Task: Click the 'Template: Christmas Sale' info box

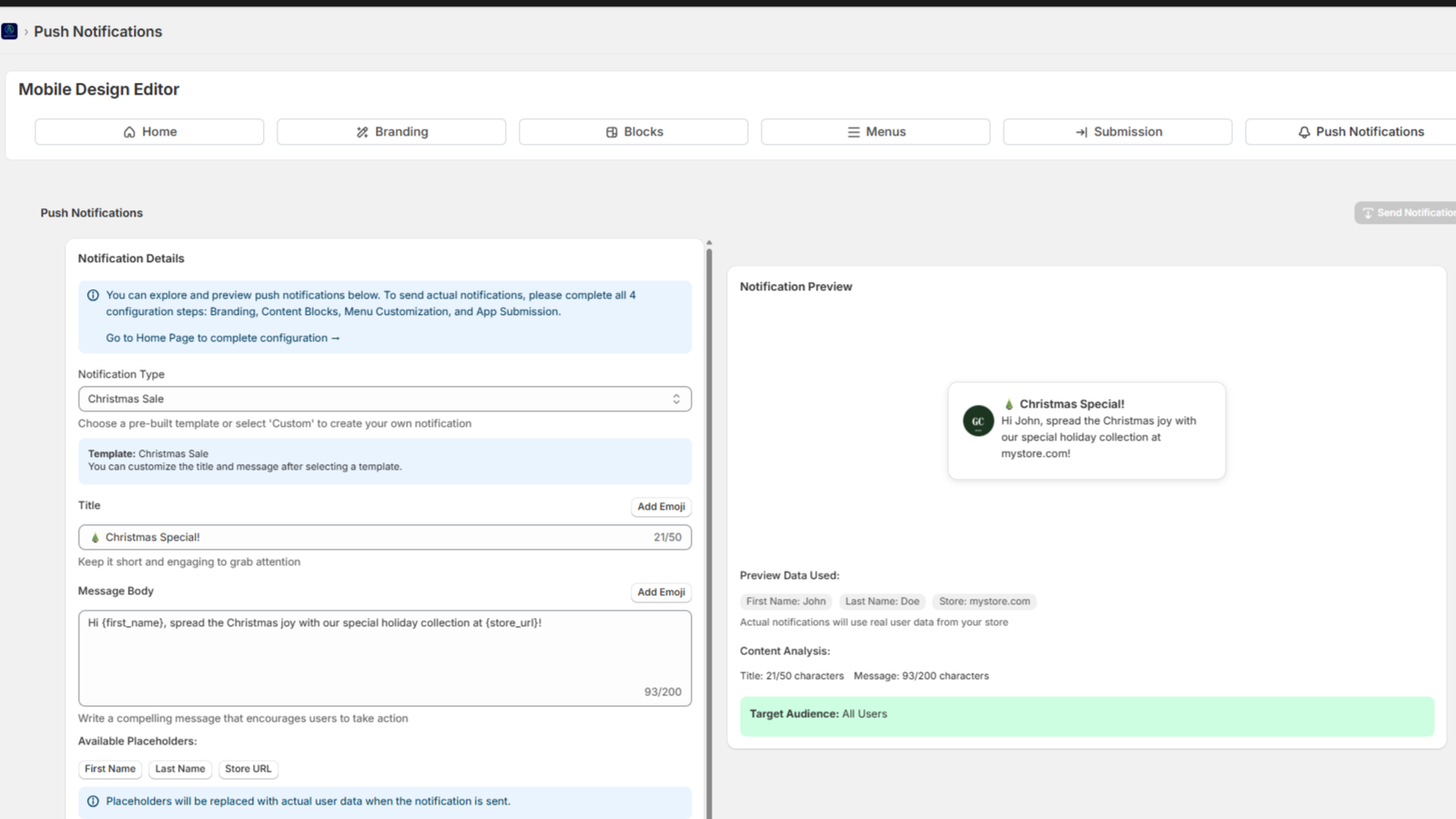Action: pos(385,460)
